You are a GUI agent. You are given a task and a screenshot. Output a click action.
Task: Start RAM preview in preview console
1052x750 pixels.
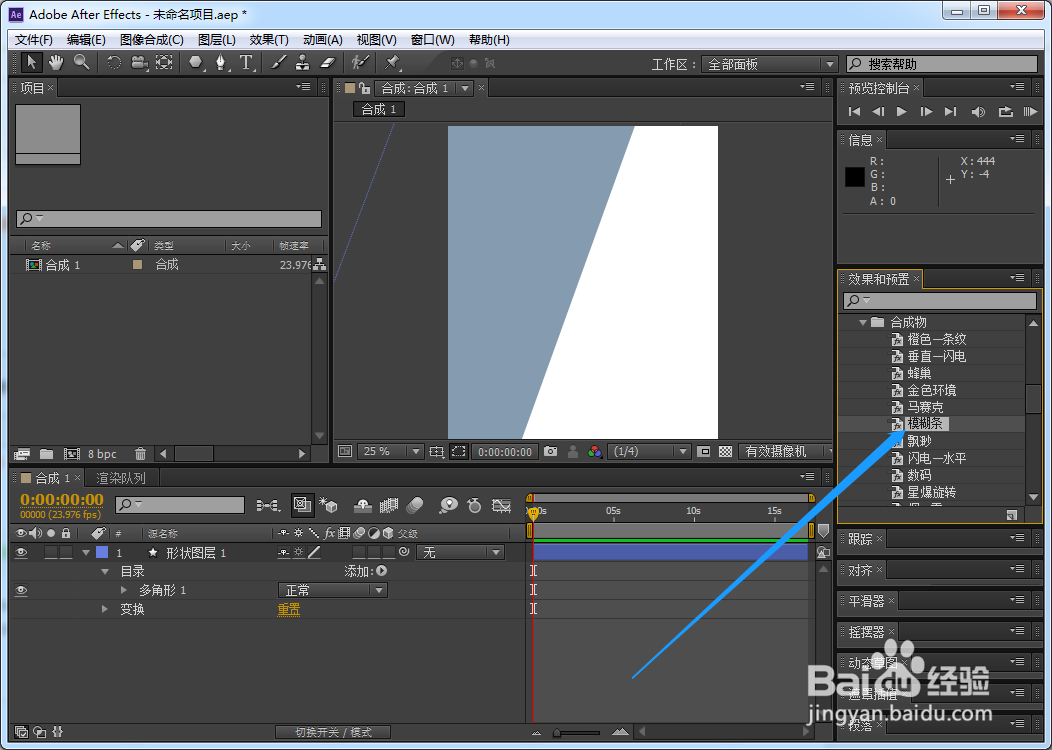pyautogui.click(x=1030, y=111)
